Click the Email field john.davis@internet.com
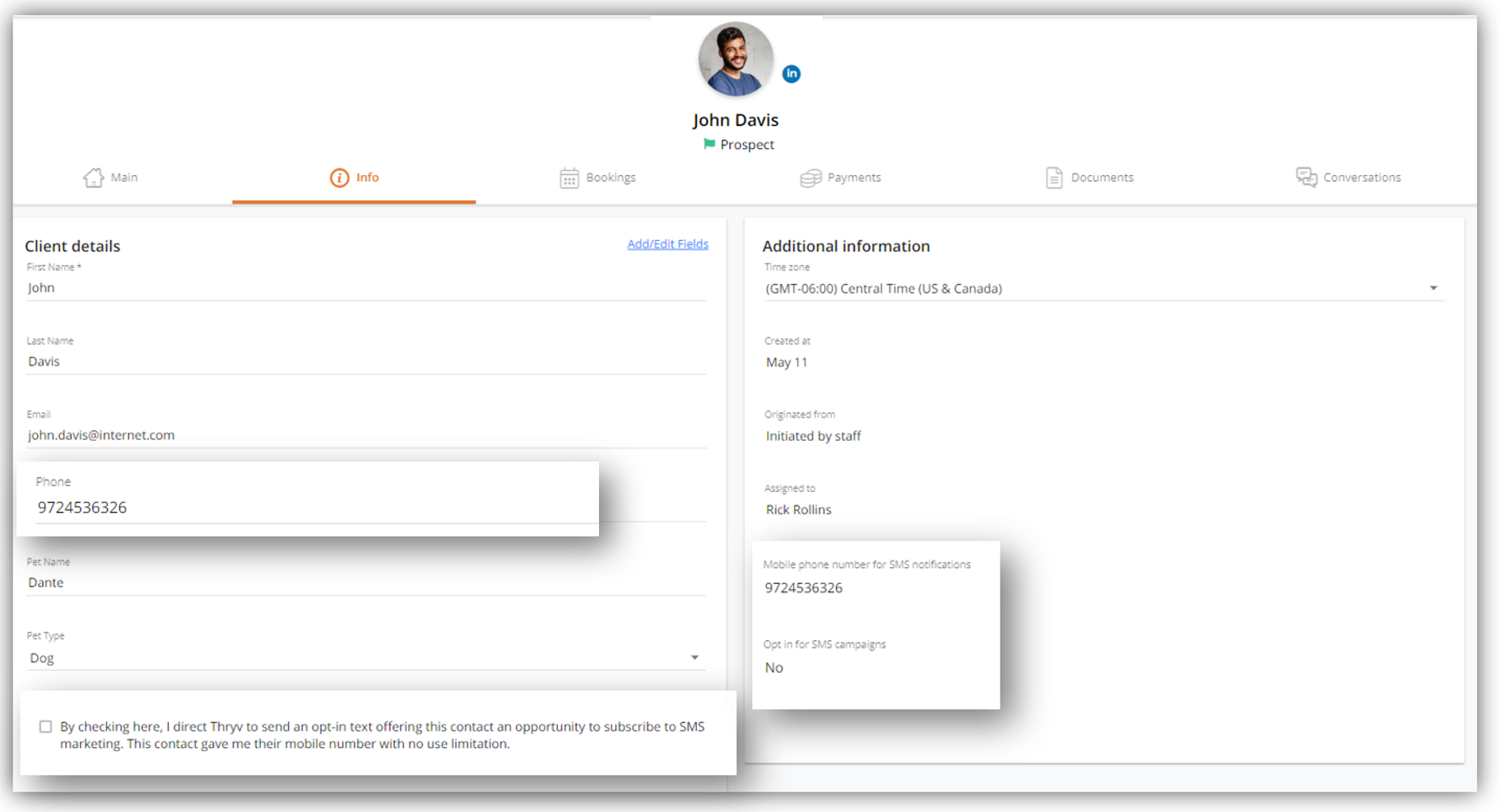1500x812 pixels. (366, 435)
